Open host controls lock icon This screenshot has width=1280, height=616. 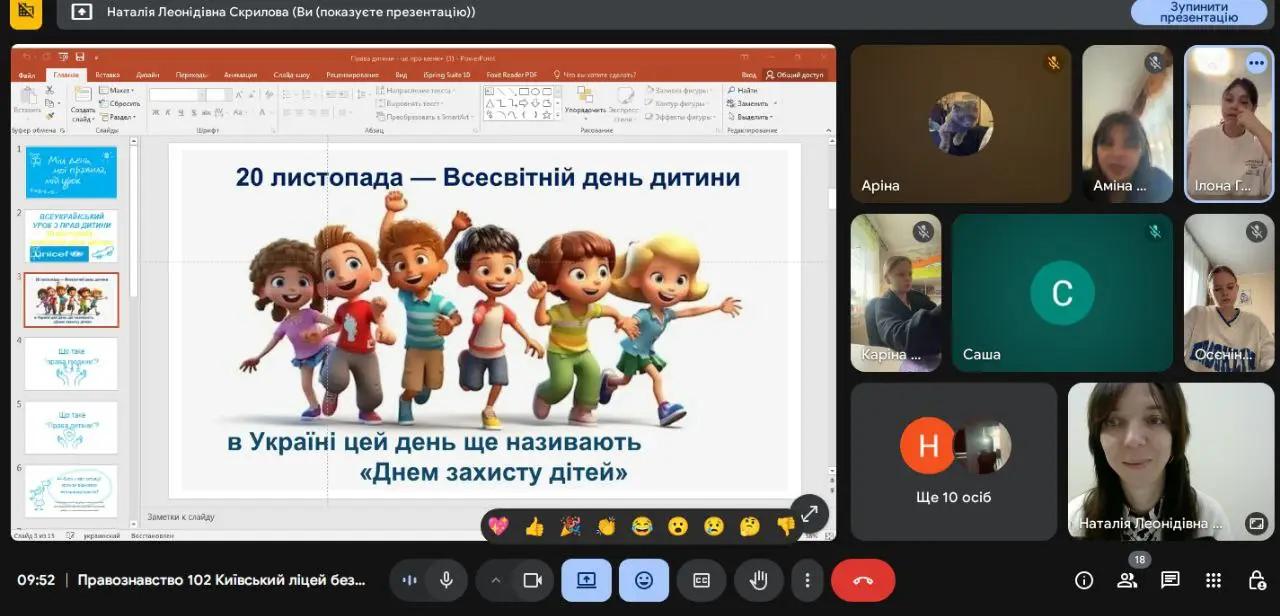pyautogui.click(x=1257, y=580)
